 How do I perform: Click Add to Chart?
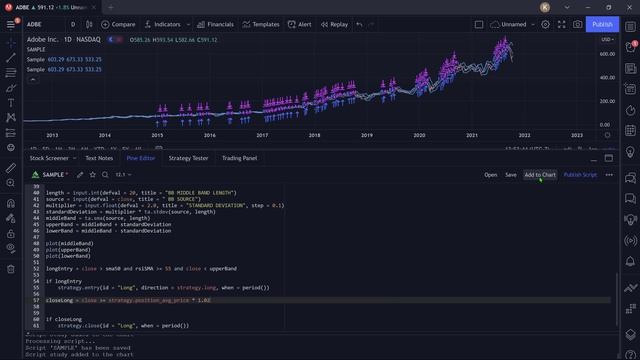coord(540,175)
